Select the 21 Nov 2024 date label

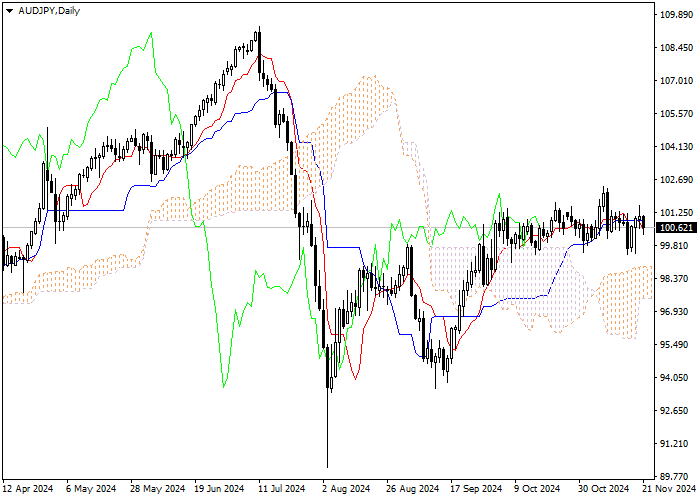tap(669, 489)
